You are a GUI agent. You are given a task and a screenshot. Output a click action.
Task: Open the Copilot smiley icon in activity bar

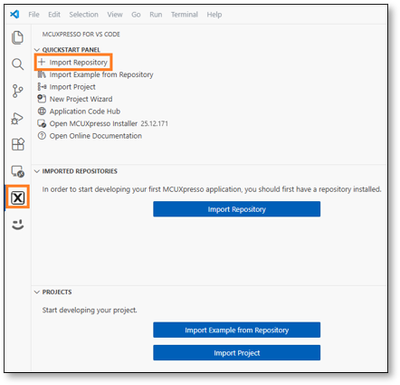pyautogui.click(x=18, y=225)
